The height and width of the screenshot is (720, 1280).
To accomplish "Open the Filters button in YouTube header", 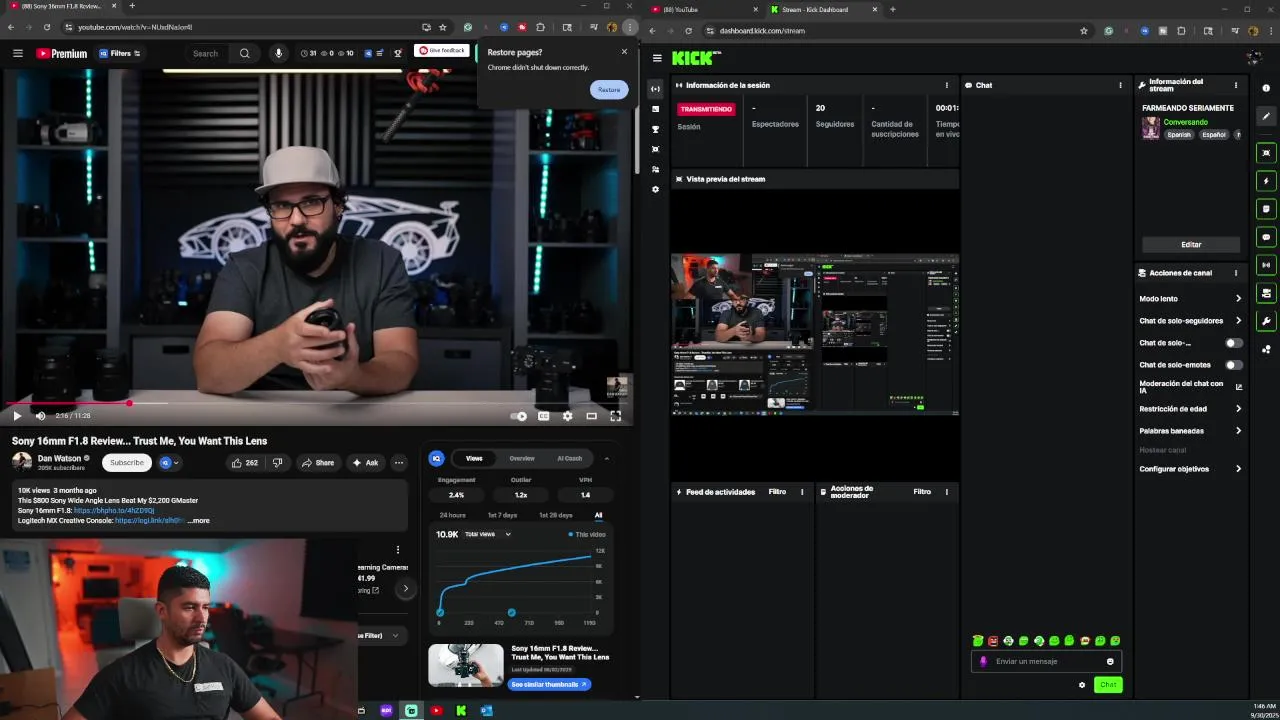I will coord(120,53).
